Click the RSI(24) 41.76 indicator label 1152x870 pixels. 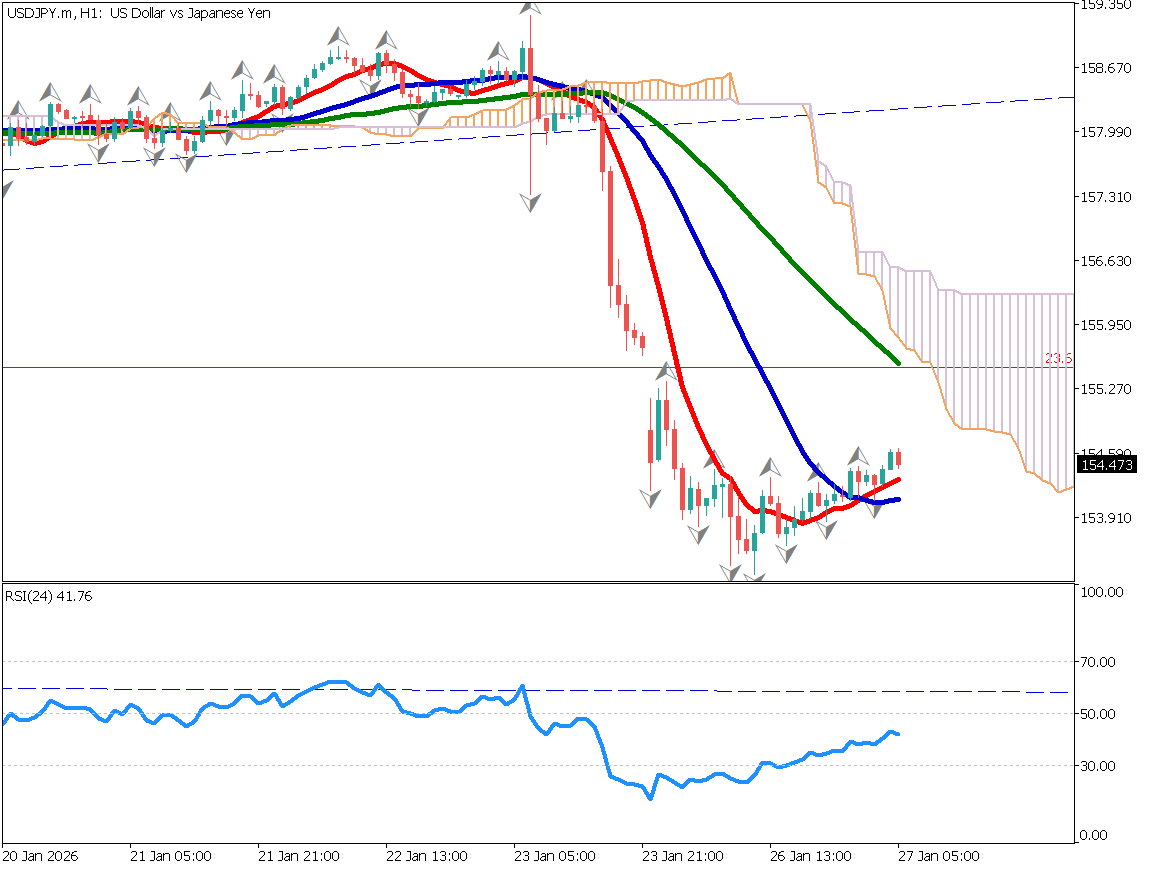49,597
